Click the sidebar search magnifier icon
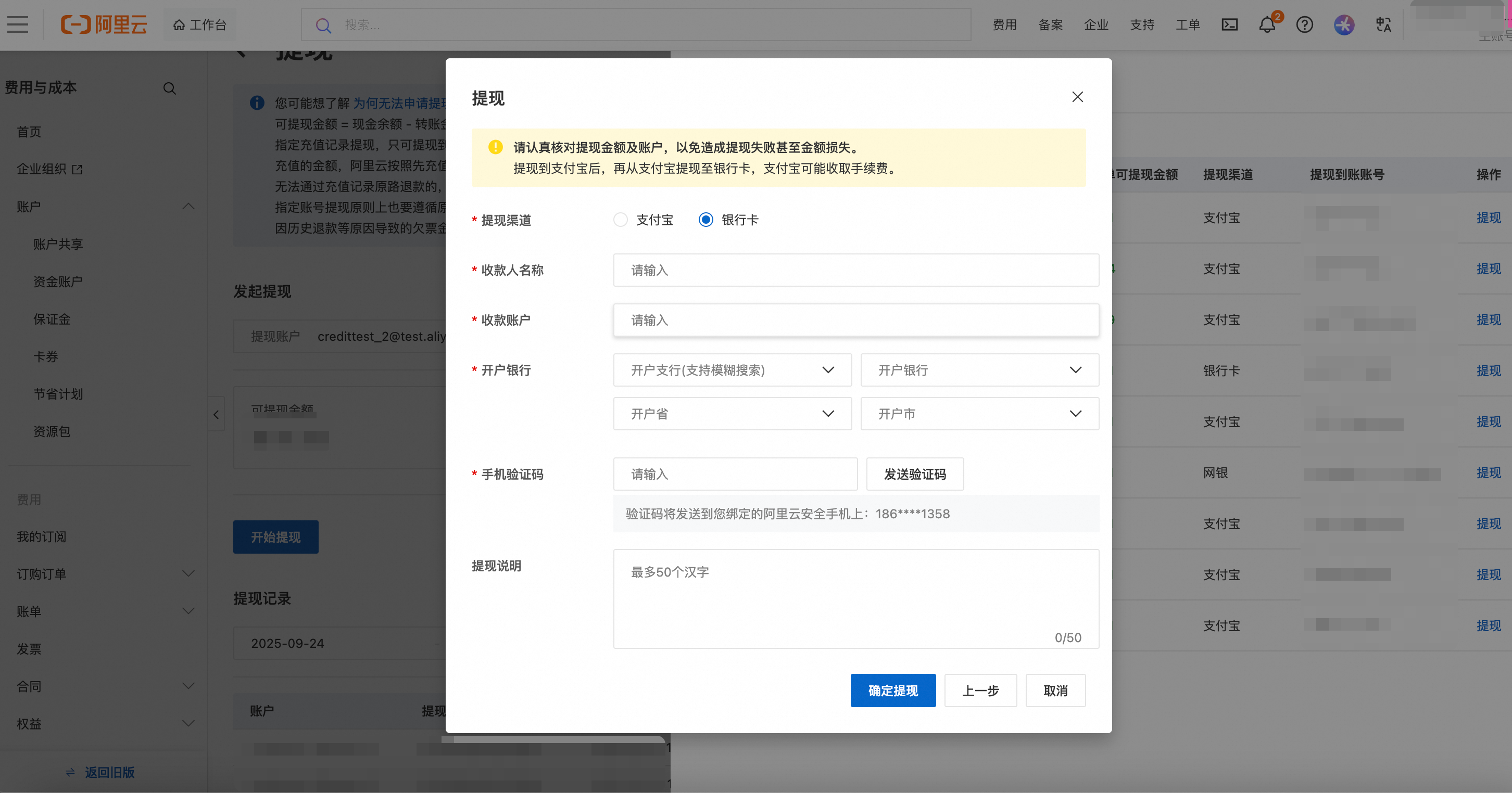The width and height of the screenshot is (1512, 793). [170, 88]
